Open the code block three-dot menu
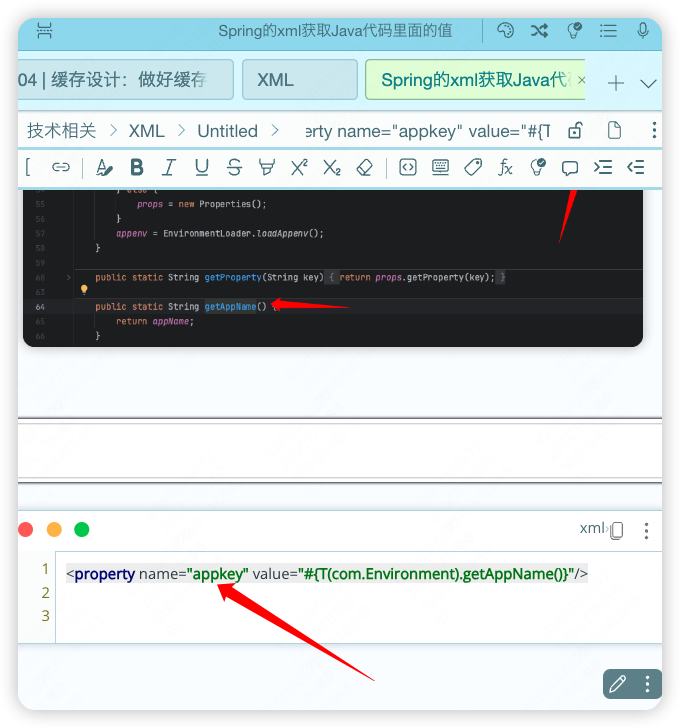The height and width of the screenshot is (728, 680). coord(646,530)
